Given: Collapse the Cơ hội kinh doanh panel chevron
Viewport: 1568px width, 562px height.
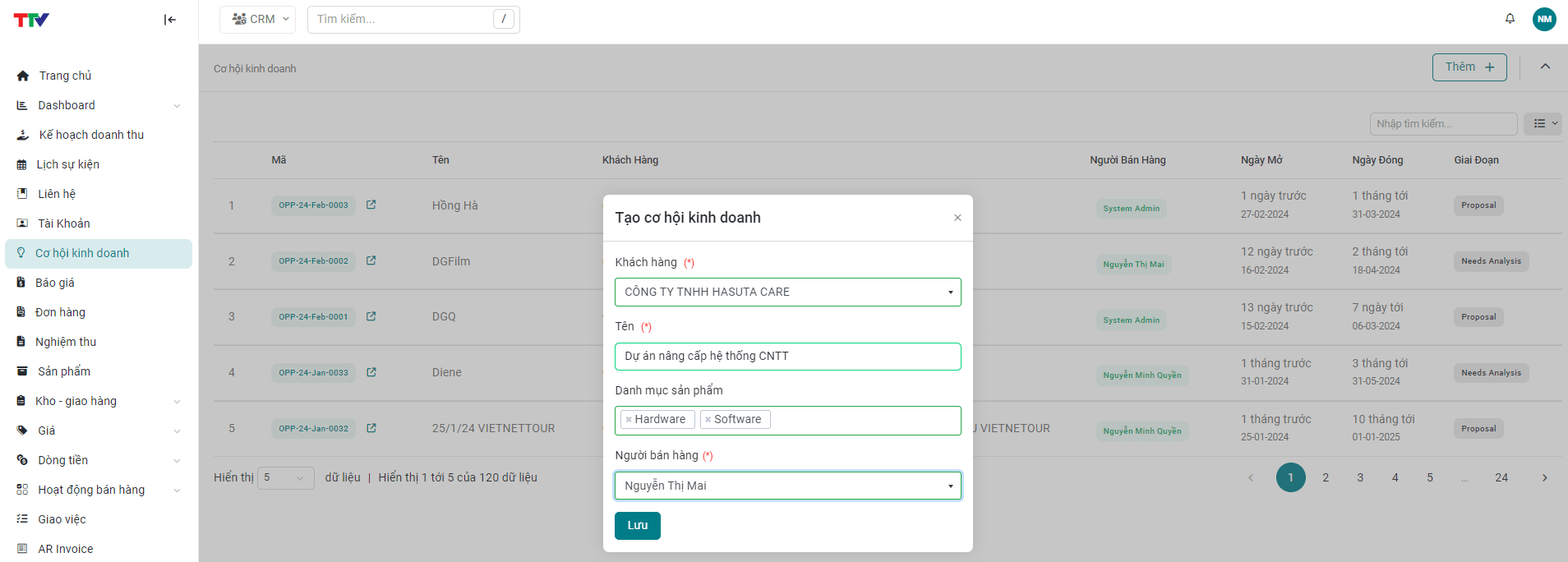Looking at the screenshot, I should click(1545, 67).
